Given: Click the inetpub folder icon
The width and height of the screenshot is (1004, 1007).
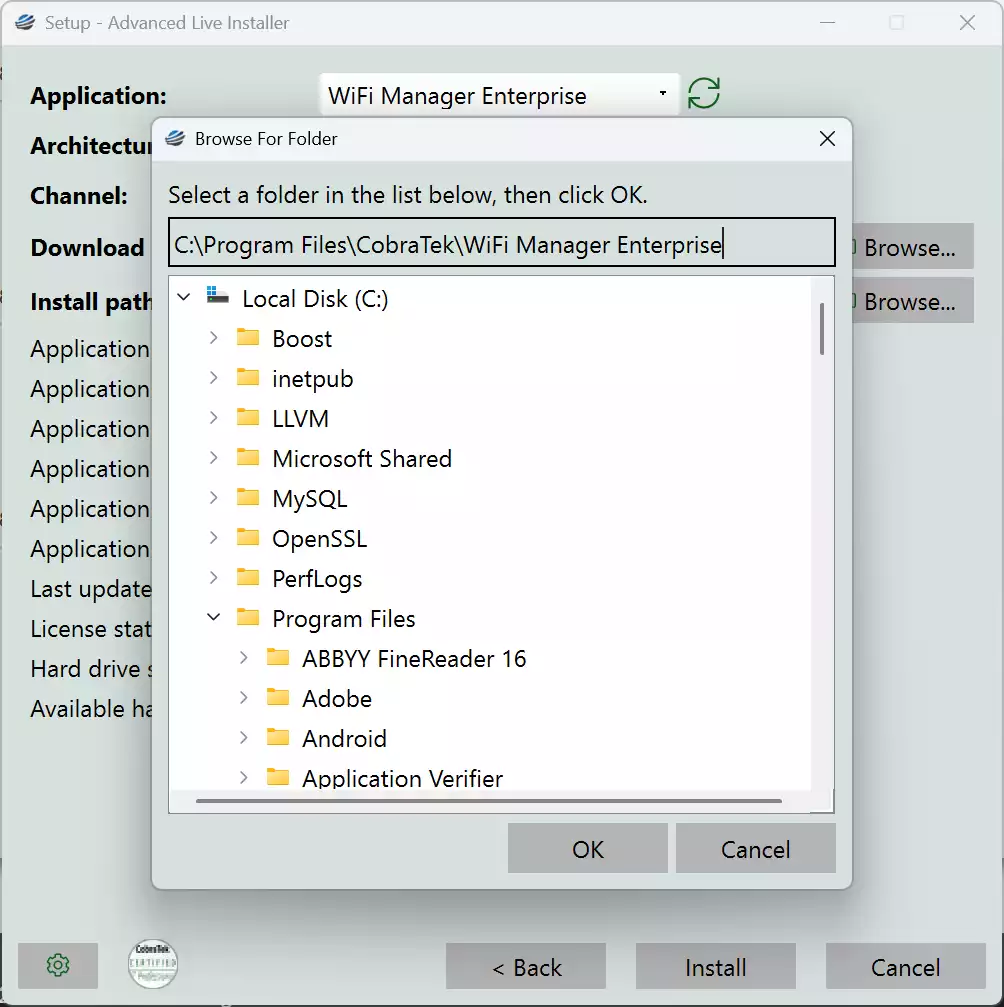Looking at the screenshot, I should (248, 377).
